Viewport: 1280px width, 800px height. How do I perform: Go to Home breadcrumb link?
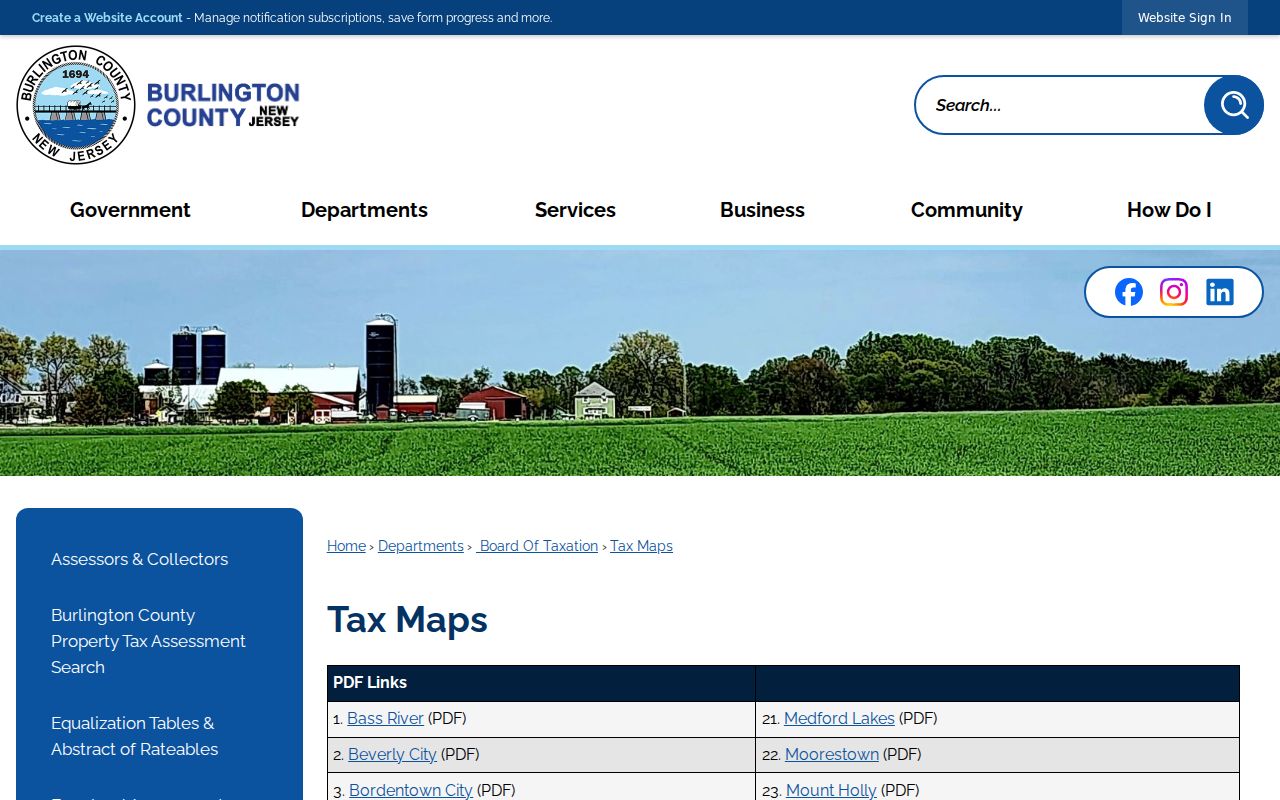click(x=346, y=546)
